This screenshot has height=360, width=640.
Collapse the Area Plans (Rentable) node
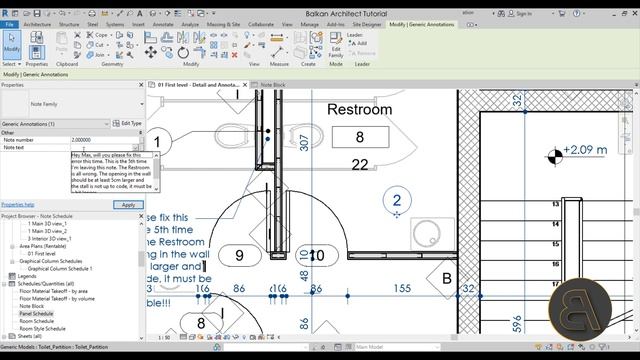point(12,247)
